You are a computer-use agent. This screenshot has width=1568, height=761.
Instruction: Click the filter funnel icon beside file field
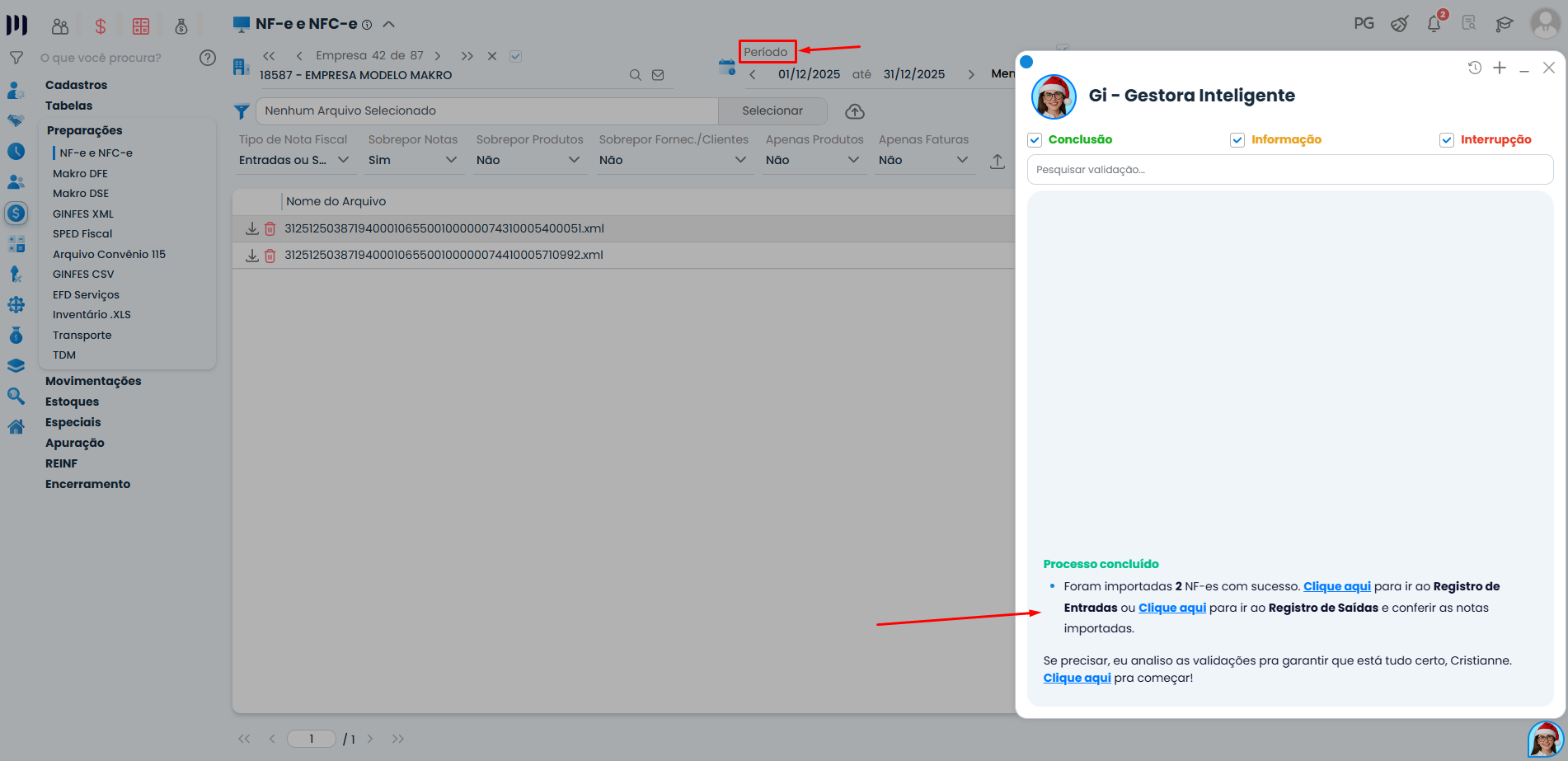pos(242,111)
